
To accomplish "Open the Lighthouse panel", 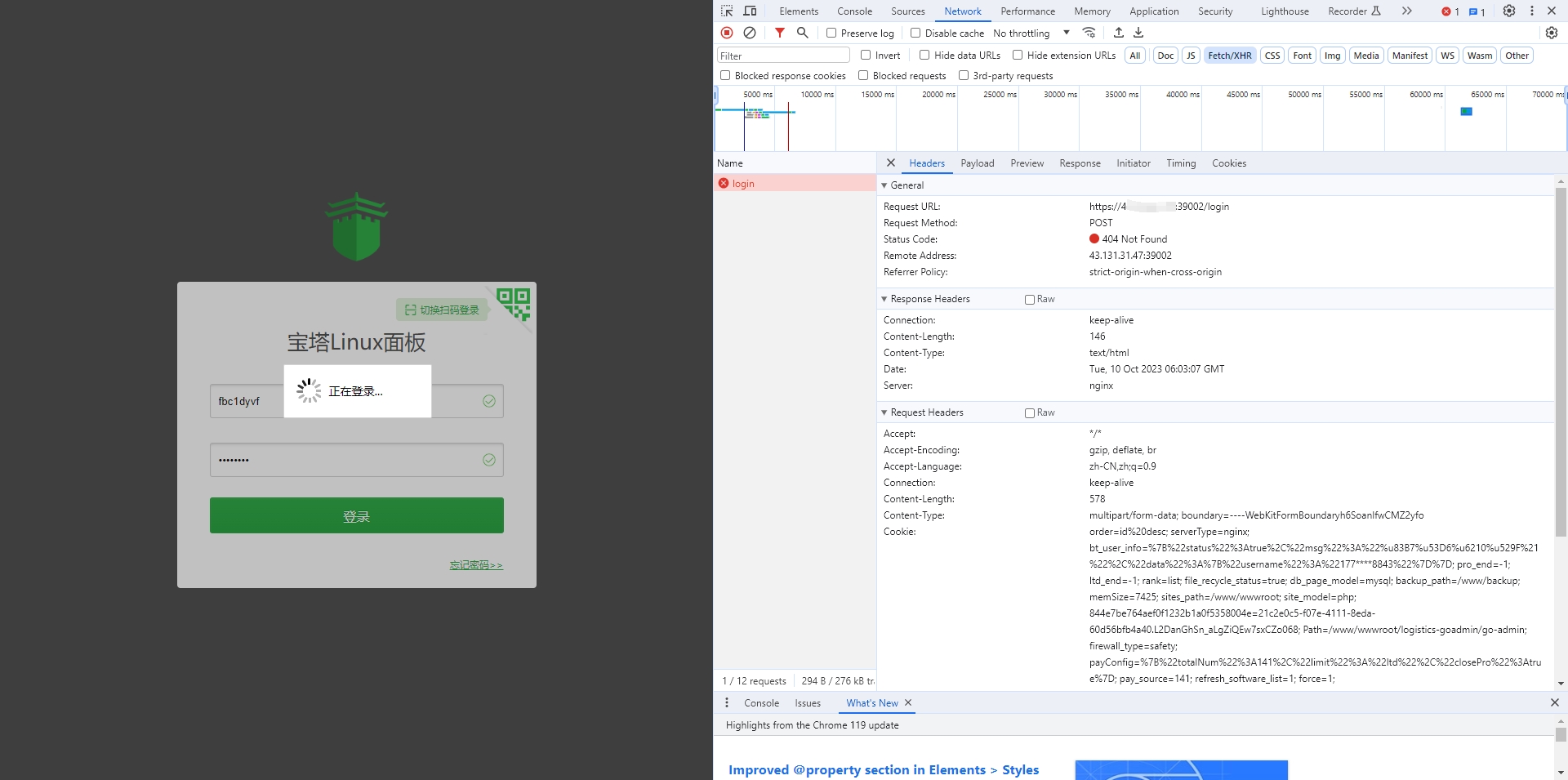I will click(1285, 11).
